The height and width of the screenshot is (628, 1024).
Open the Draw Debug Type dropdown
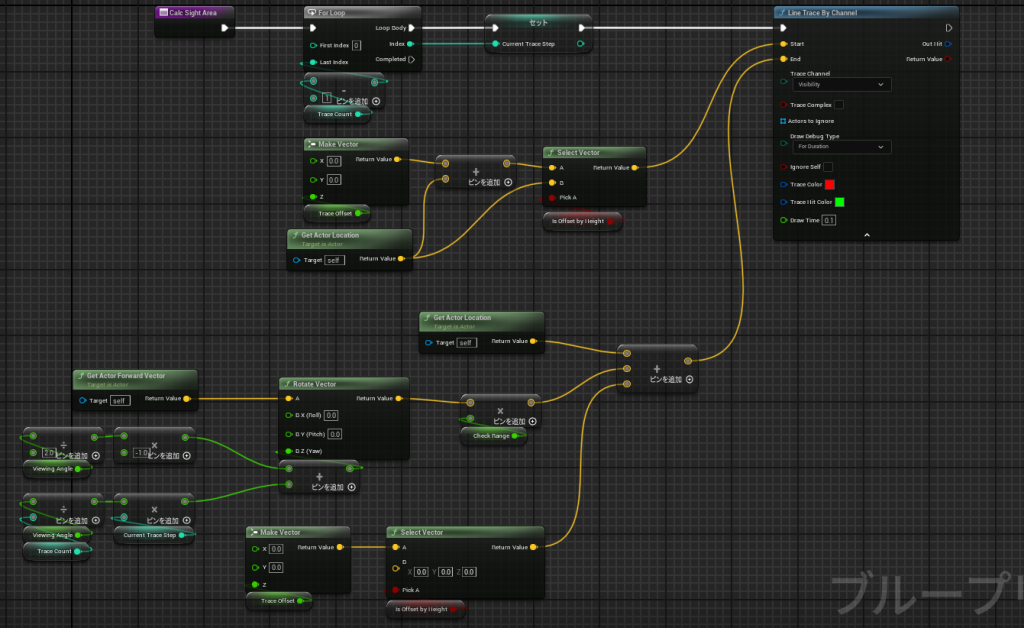840,146
